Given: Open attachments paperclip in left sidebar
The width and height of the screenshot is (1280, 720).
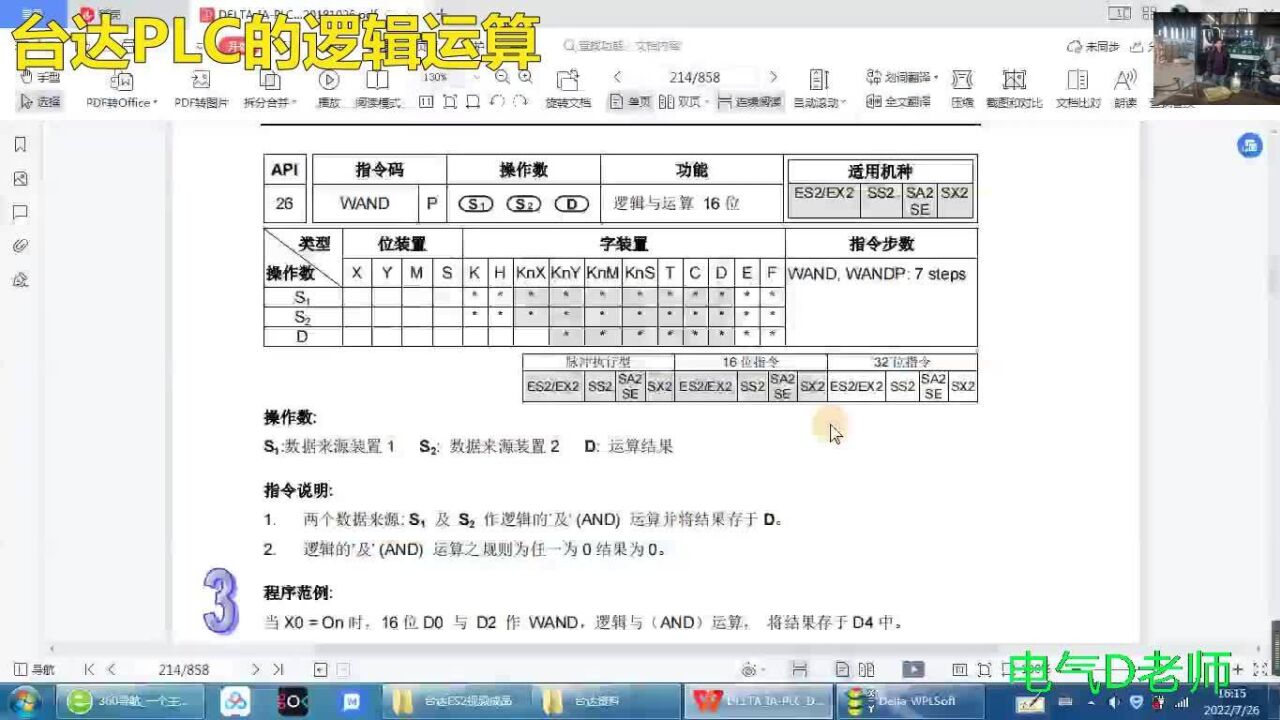Looking at the screenshot, I should (x=20, y=246).
